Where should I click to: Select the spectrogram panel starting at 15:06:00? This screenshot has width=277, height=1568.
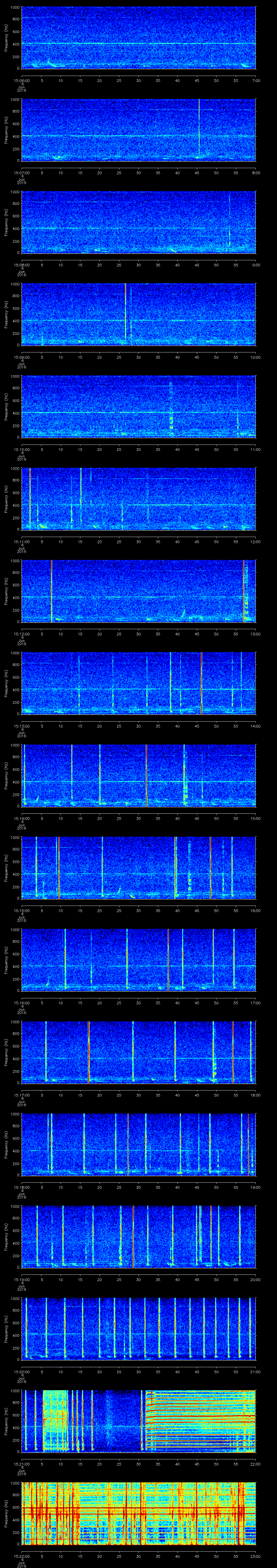[x=139, y=38]
